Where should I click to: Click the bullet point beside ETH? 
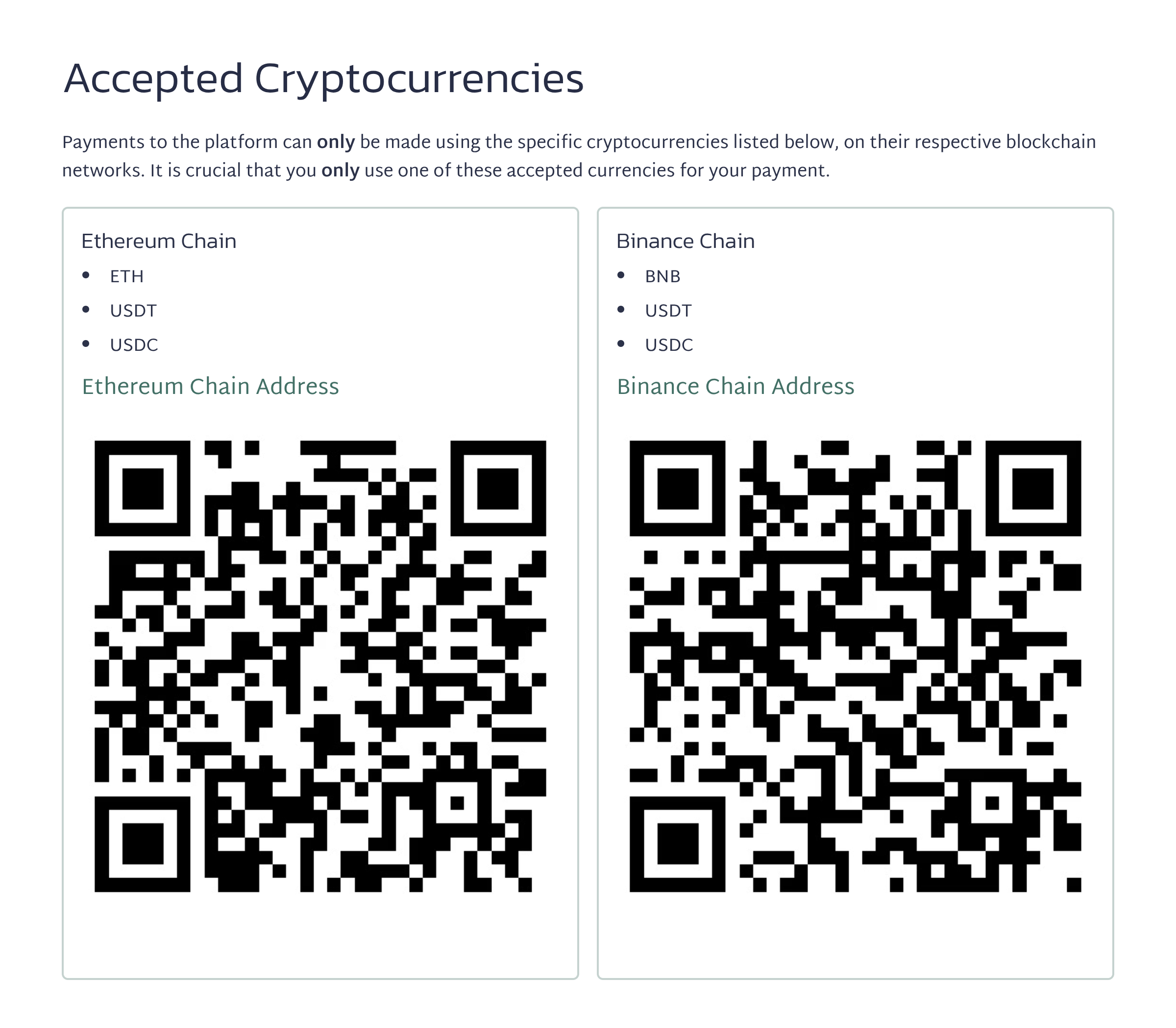86,275
